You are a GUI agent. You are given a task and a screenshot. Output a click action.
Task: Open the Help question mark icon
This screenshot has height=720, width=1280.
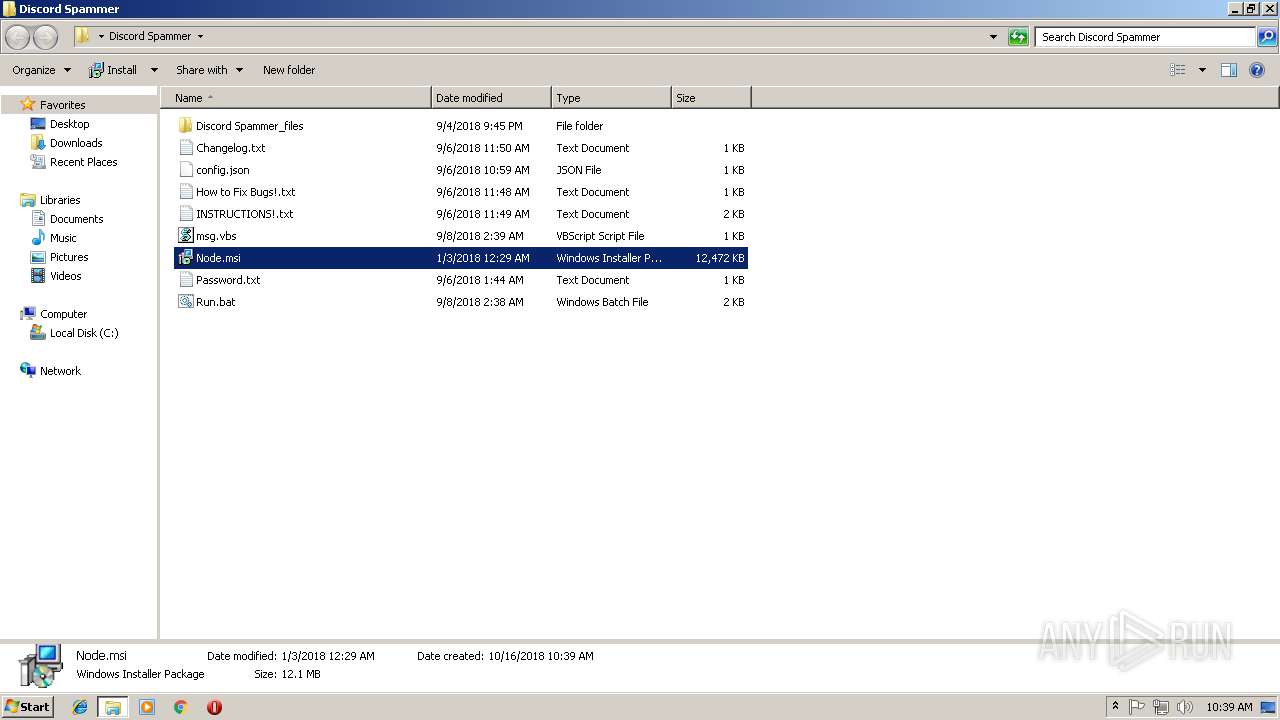click(x=1257, y=70)
